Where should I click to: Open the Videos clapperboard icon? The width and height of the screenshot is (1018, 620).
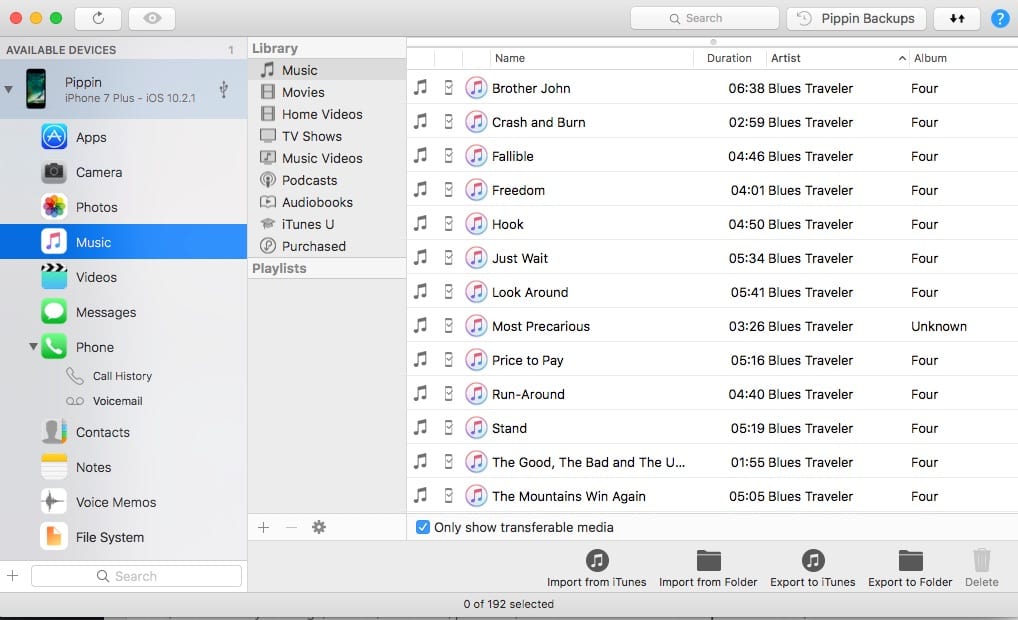(54, 277)
